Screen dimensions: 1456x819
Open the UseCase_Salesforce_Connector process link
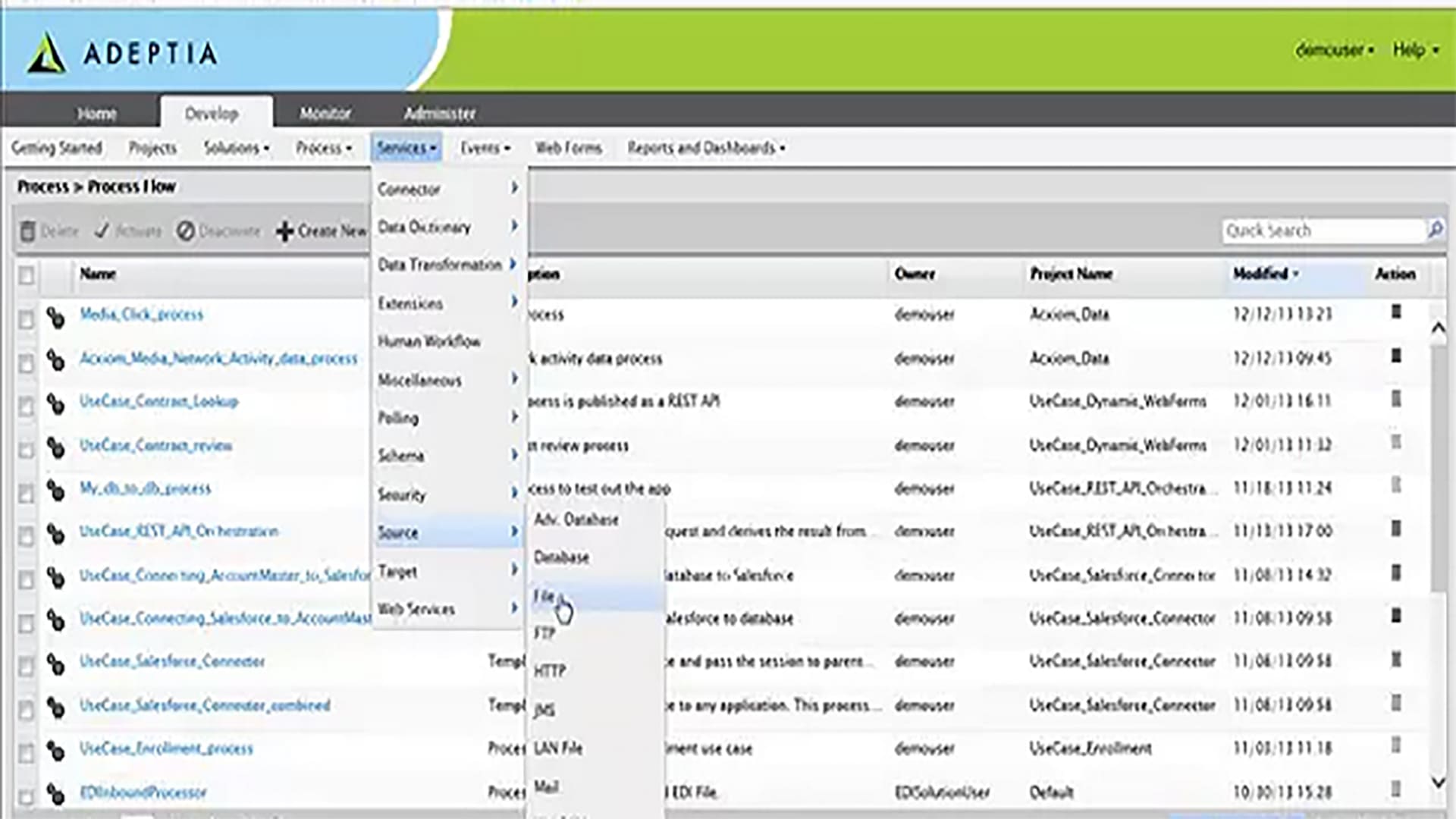[x=172, y=661]
